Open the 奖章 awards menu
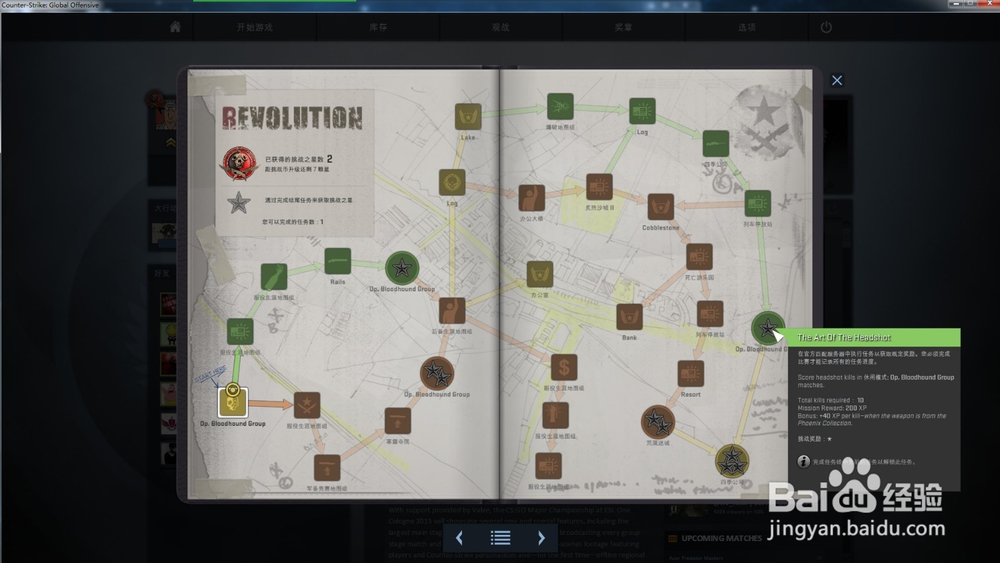The image size is (1000, 563). coord(624,27)
